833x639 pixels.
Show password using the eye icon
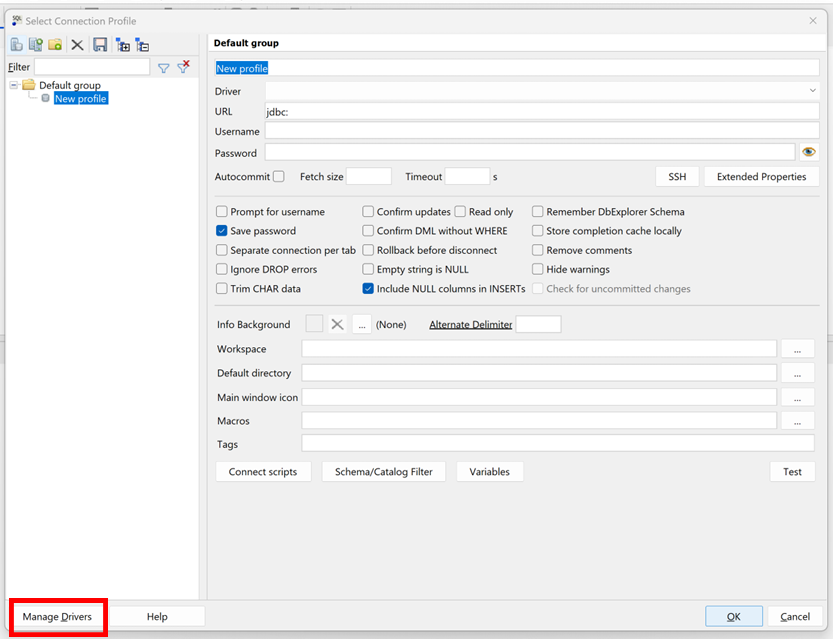(809, 152)
